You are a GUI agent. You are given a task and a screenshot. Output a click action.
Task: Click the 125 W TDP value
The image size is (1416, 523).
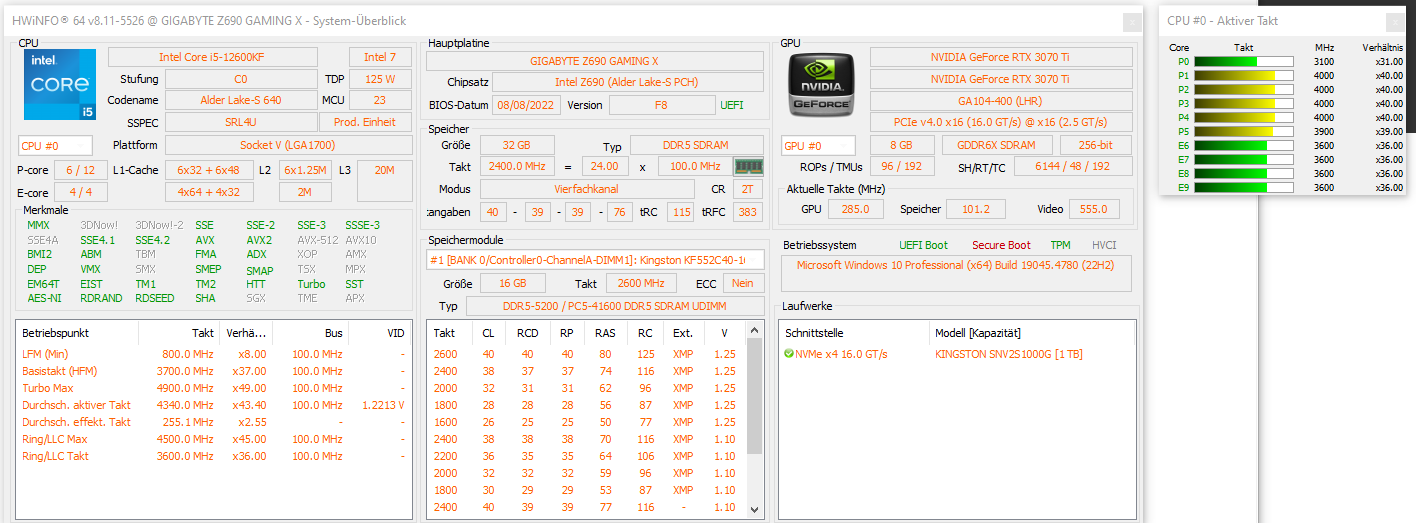point(380,79)
